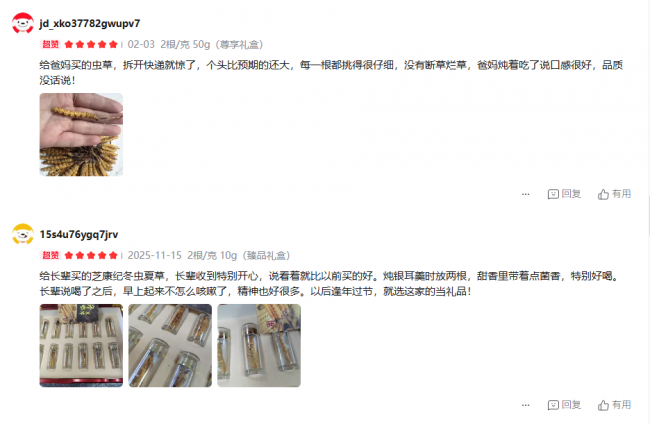
Task: Open username 15s4u76ygq7jrv profile
Action: tap(79, 234)
